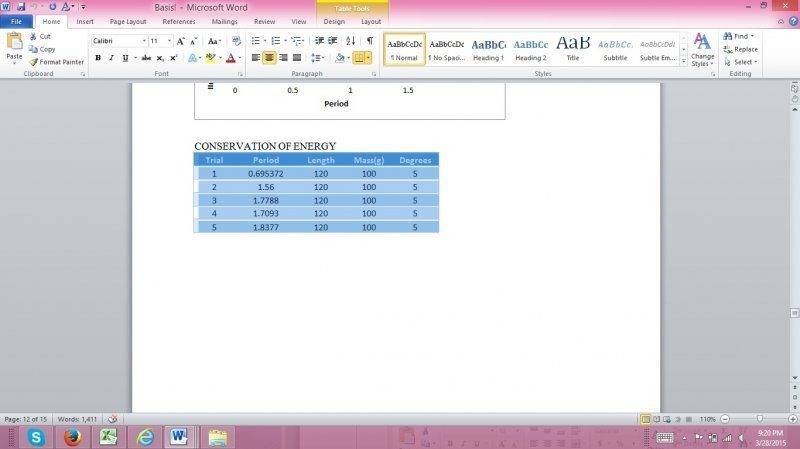Click the 0.695372 Period table cell
800x449 pixels.
click(266, 173)
